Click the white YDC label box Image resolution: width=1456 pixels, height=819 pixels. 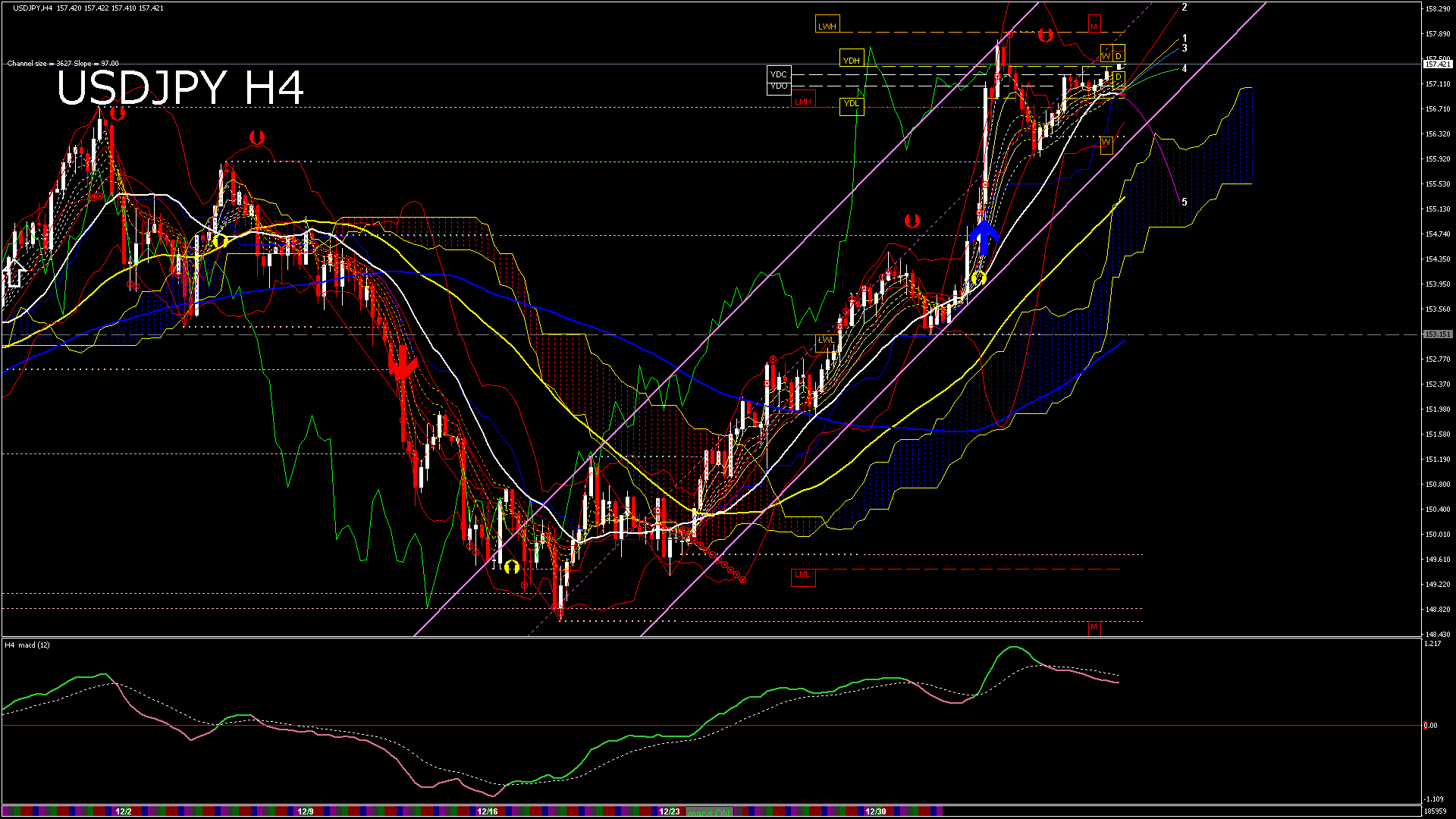click(778, 74)
